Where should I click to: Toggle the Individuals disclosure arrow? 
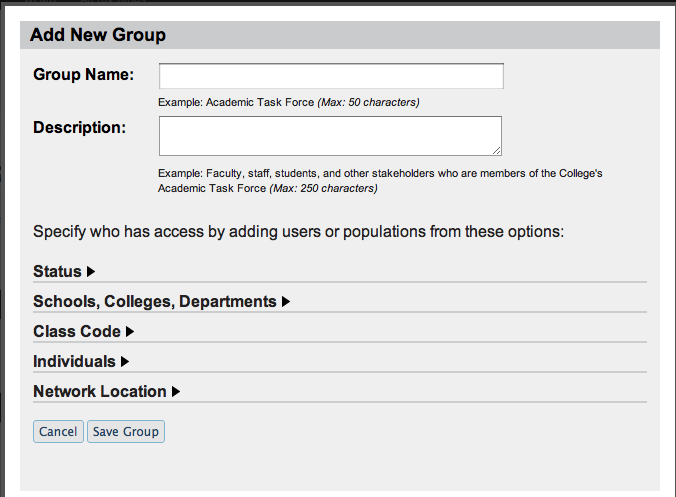125,362
